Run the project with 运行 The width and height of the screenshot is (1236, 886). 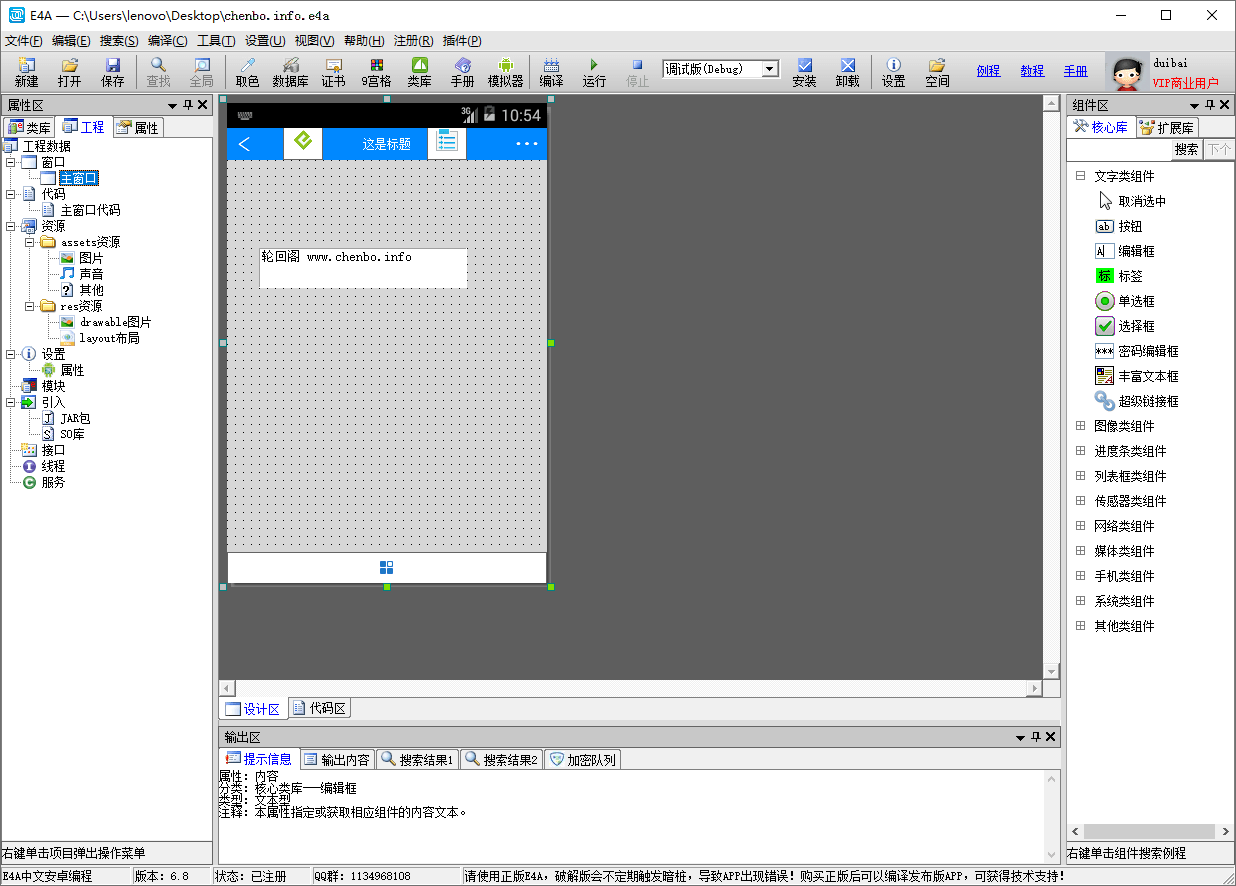(x=594, y=72)
